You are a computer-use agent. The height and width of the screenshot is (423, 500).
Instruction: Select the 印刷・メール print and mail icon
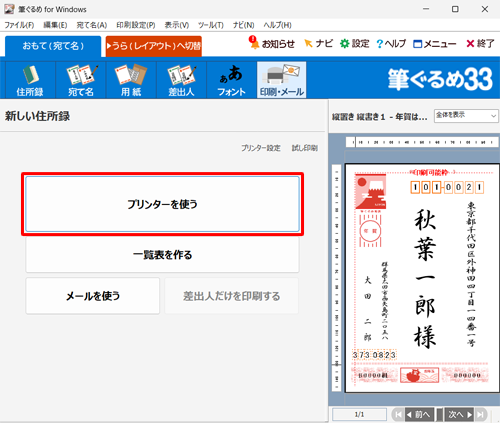click(x=282, y=80)
